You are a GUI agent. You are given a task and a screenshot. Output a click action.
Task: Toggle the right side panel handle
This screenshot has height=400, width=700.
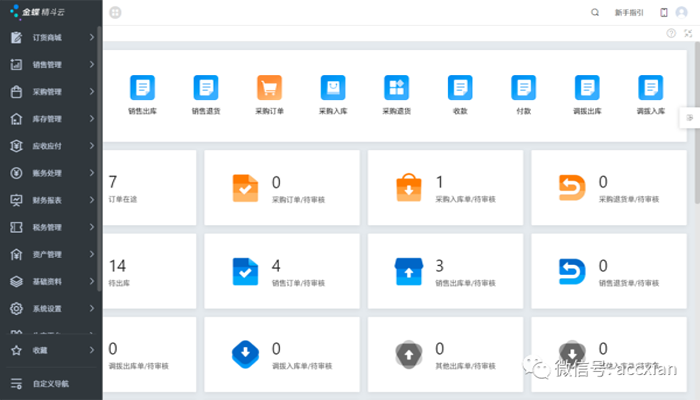pyautogui.click(x=689, y=118)
